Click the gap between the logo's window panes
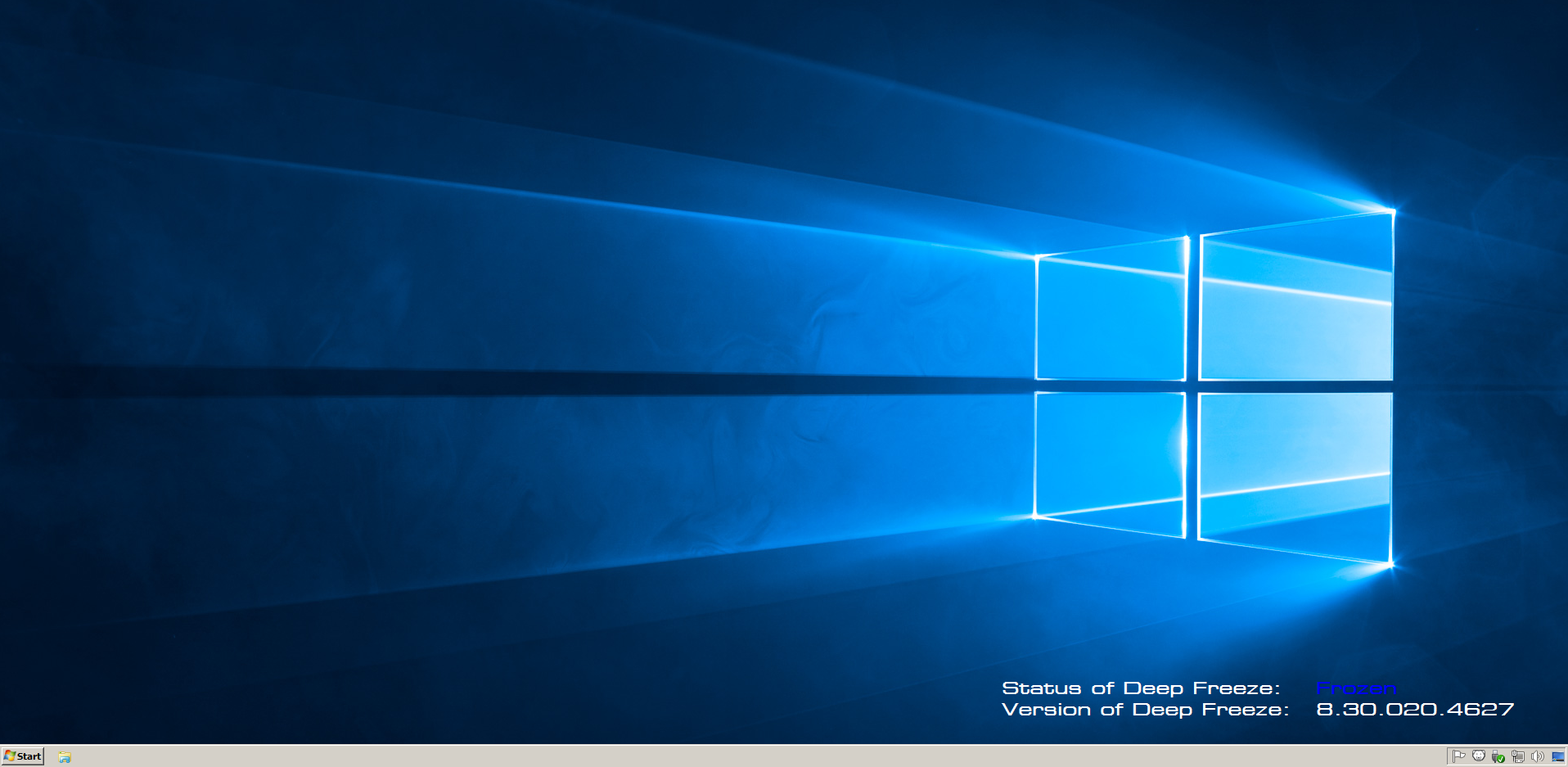 coord(1192,386)
